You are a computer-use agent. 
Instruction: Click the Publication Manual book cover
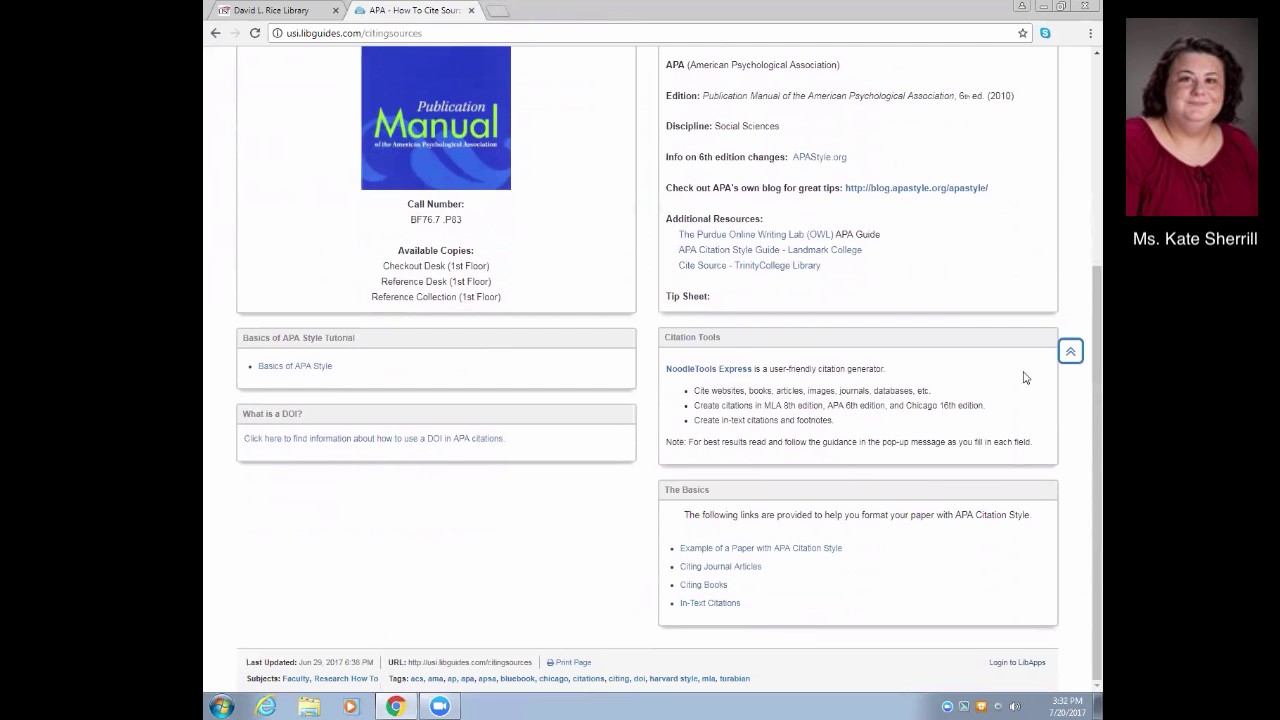pos(436,118)
